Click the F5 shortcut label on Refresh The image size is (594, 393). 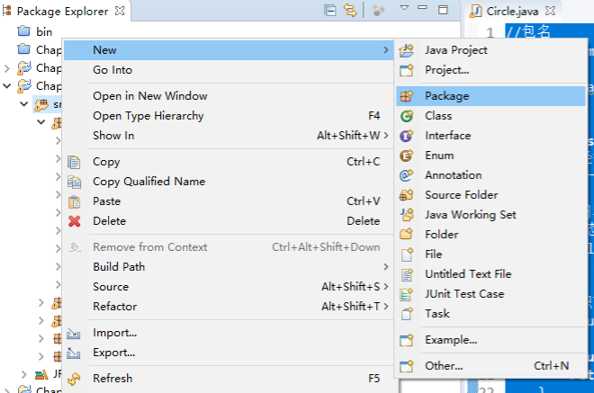374,379
